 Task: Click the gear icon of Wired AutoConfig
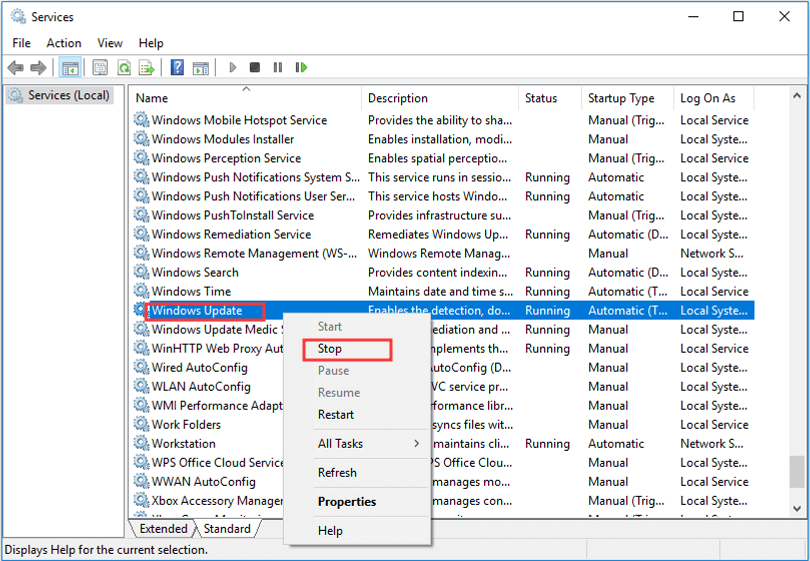[141, 367]
